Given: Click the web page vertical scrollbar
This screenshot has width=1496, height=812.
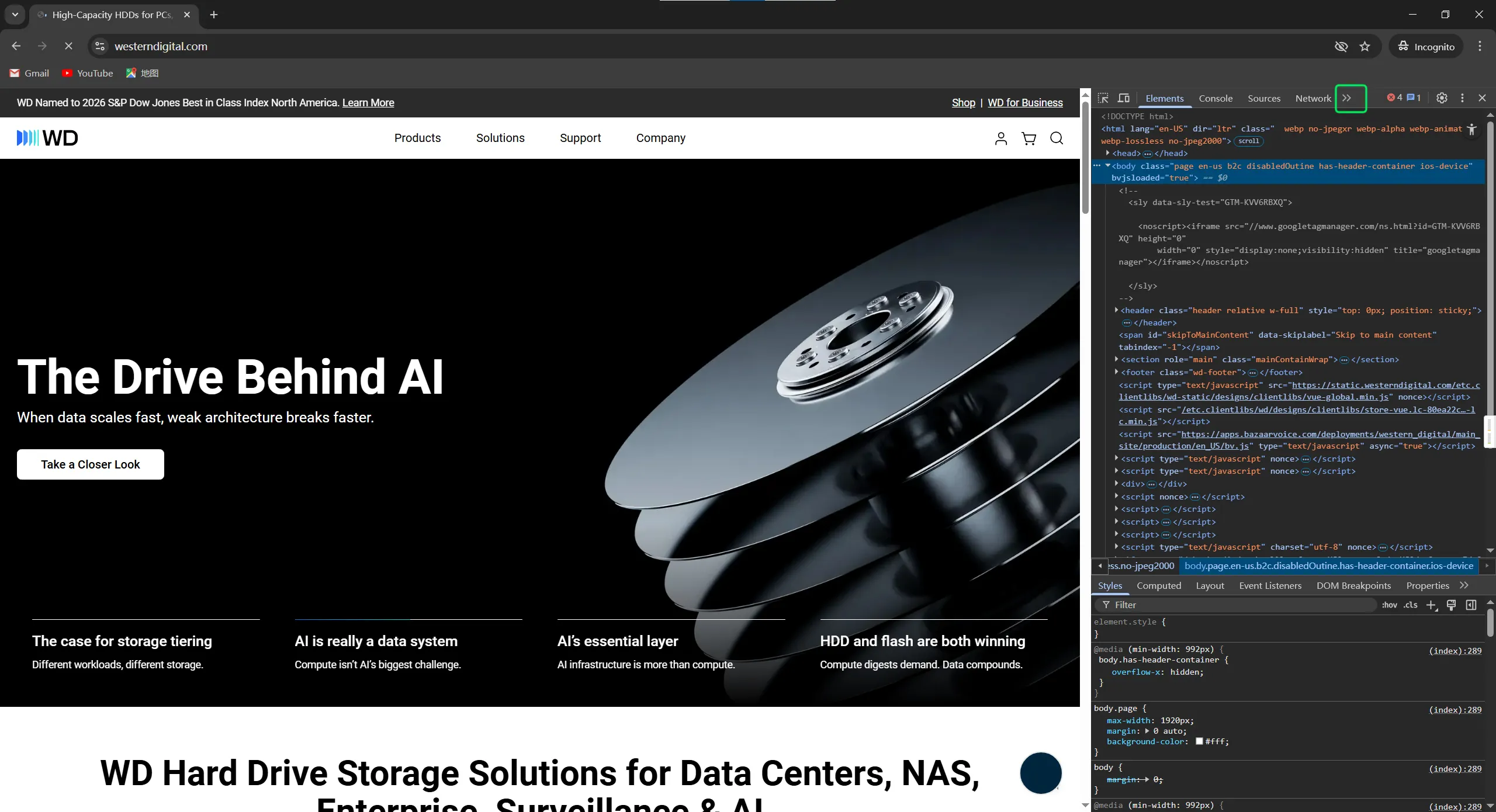Looking at the screenshot, I should pyautogui.click(x=1085, y=158).
